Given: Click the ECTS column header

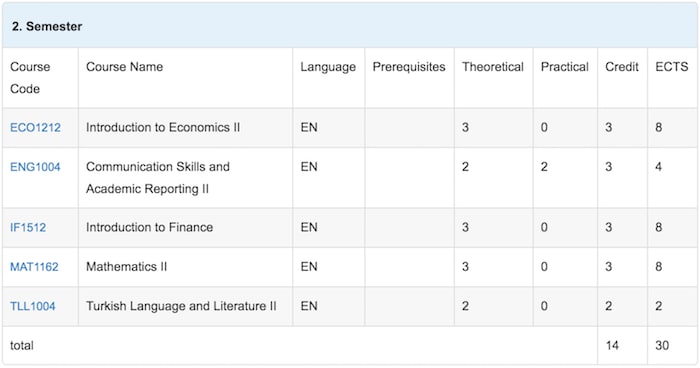Looking at the screenshot, I should point(672,67).
